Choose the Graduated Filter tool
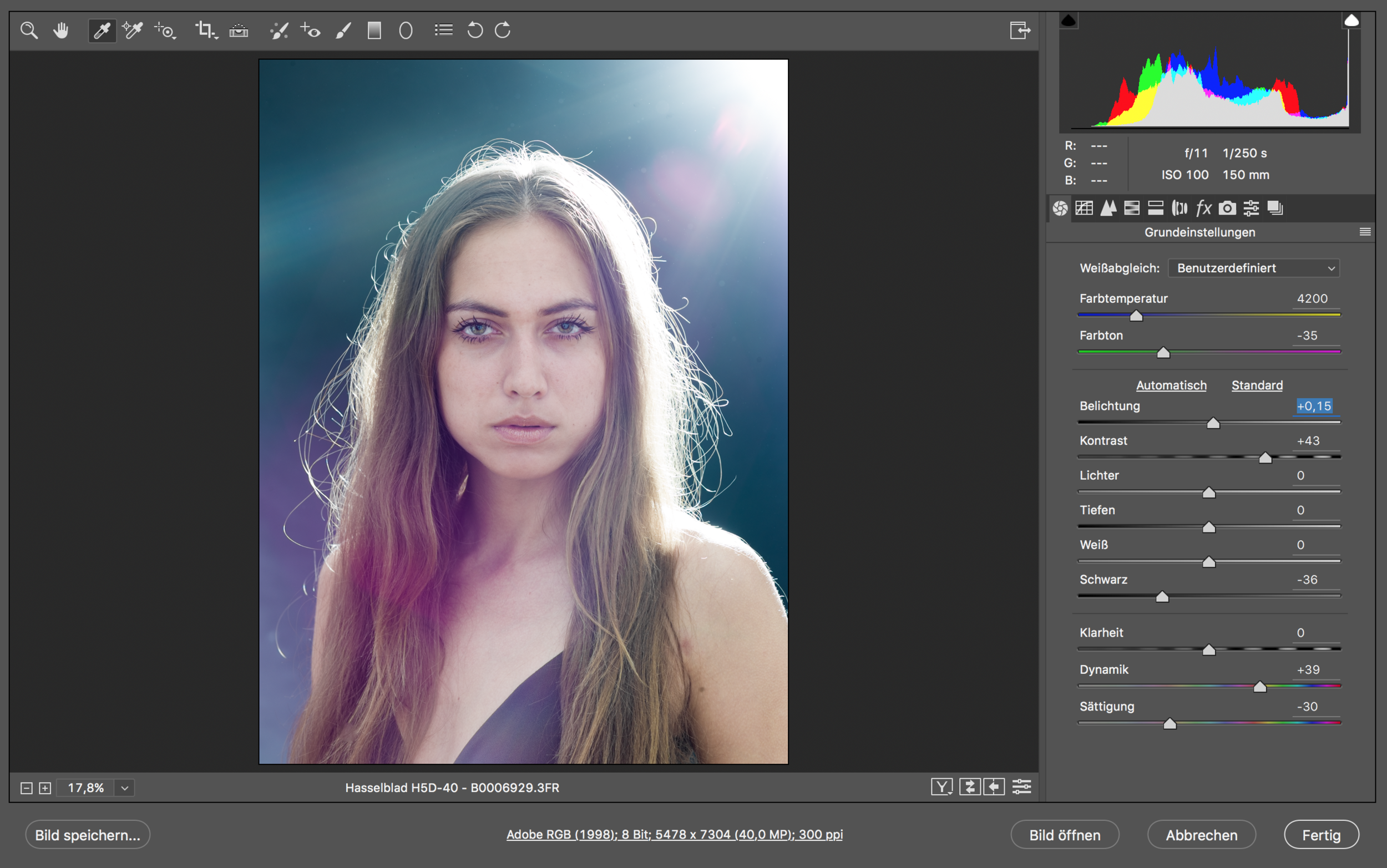1387x868 pixels. (374, 31)
